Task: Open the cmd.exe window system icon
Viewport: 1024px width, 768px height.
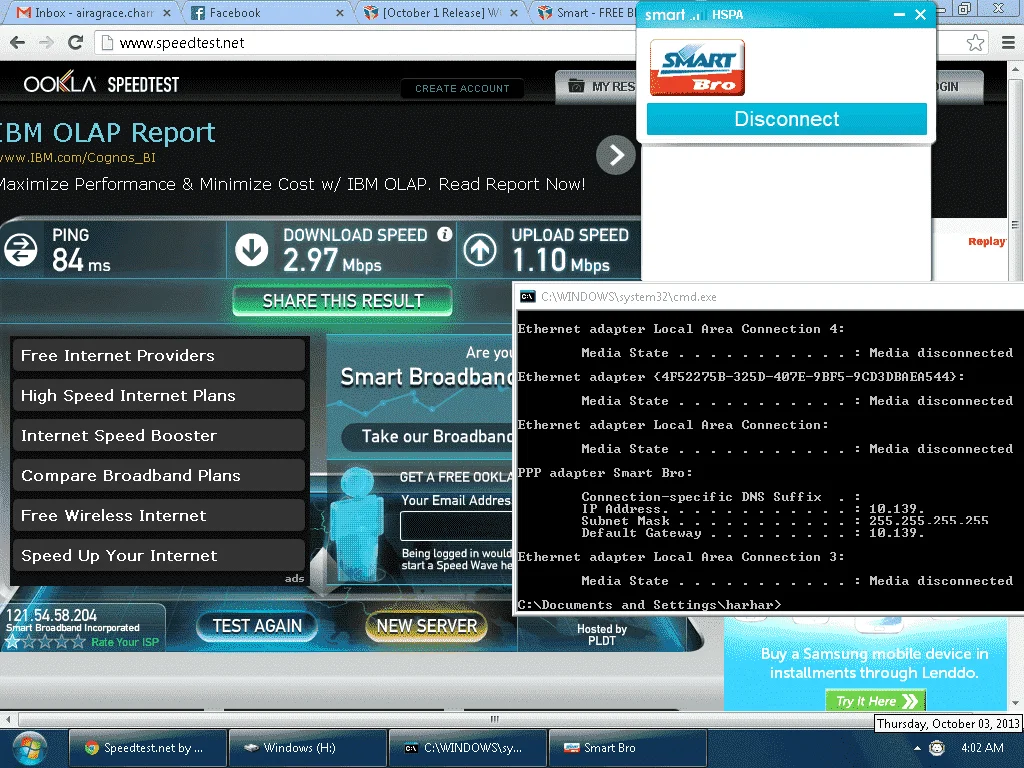Action: [x=528, y=296]
